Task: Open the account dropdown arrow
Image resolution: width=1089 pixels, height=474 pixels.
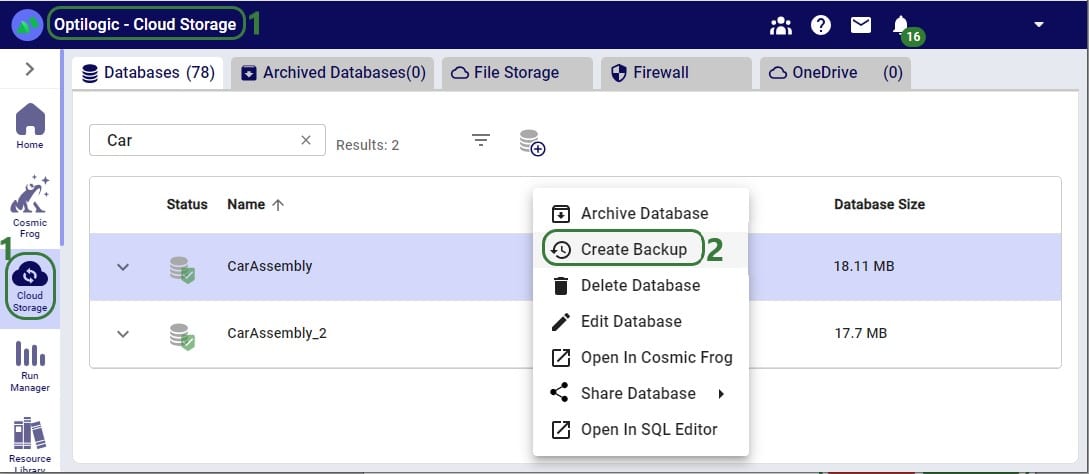Action: tap(1039, 24)
